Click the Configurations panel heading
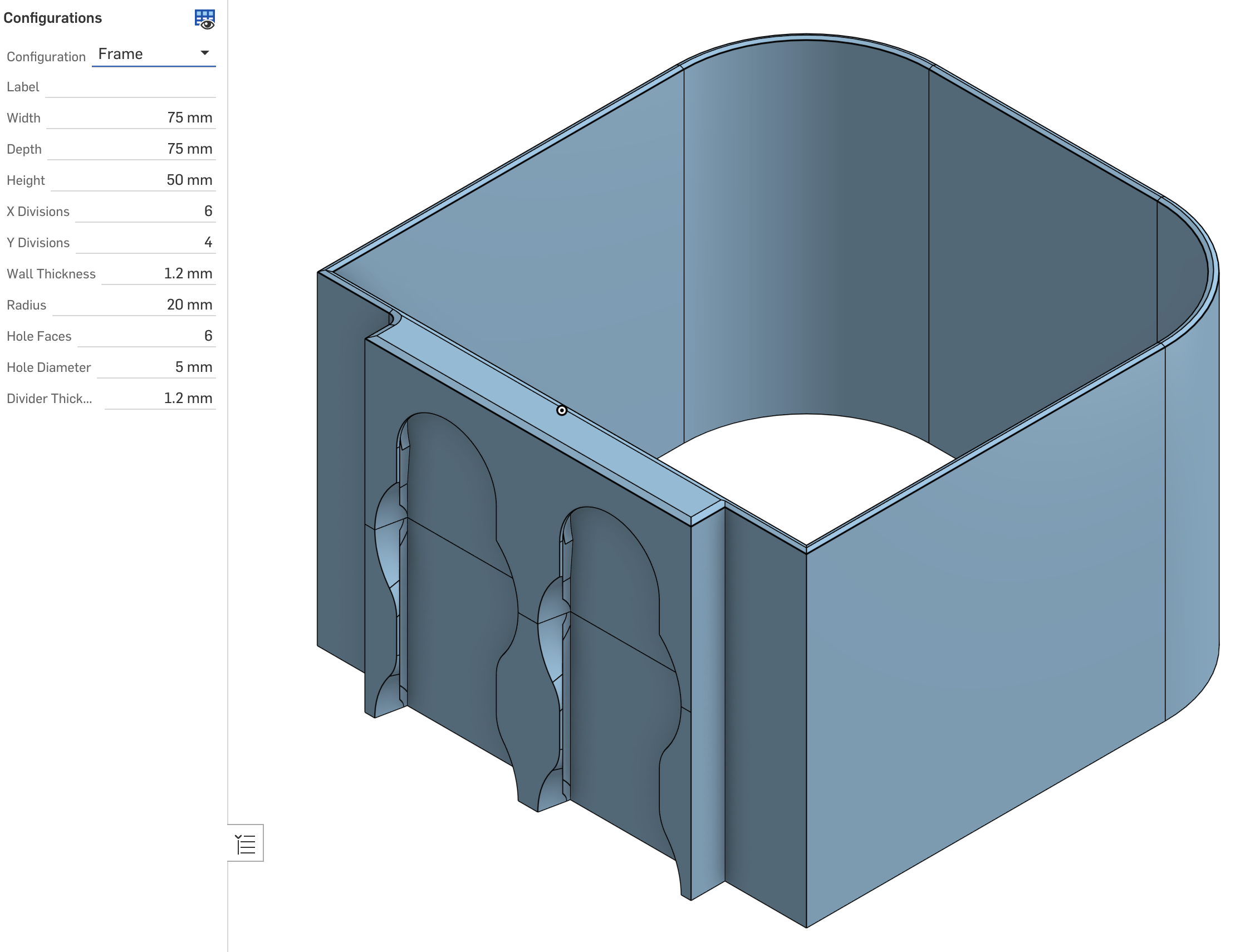Screen dimensions: 1255x952 pyautogui.click(x=53, y=18)
